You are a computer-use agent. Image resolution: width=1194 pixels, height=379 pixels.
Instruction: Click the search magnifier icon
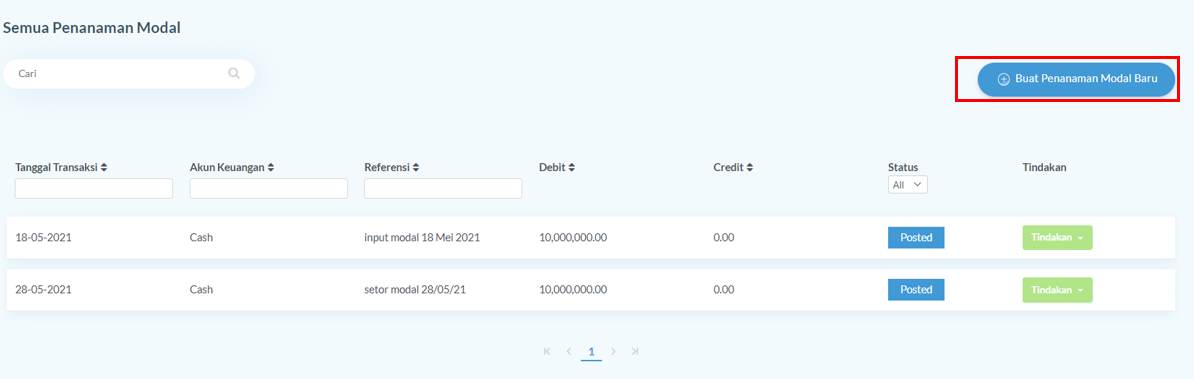click(x=234, y=74)
